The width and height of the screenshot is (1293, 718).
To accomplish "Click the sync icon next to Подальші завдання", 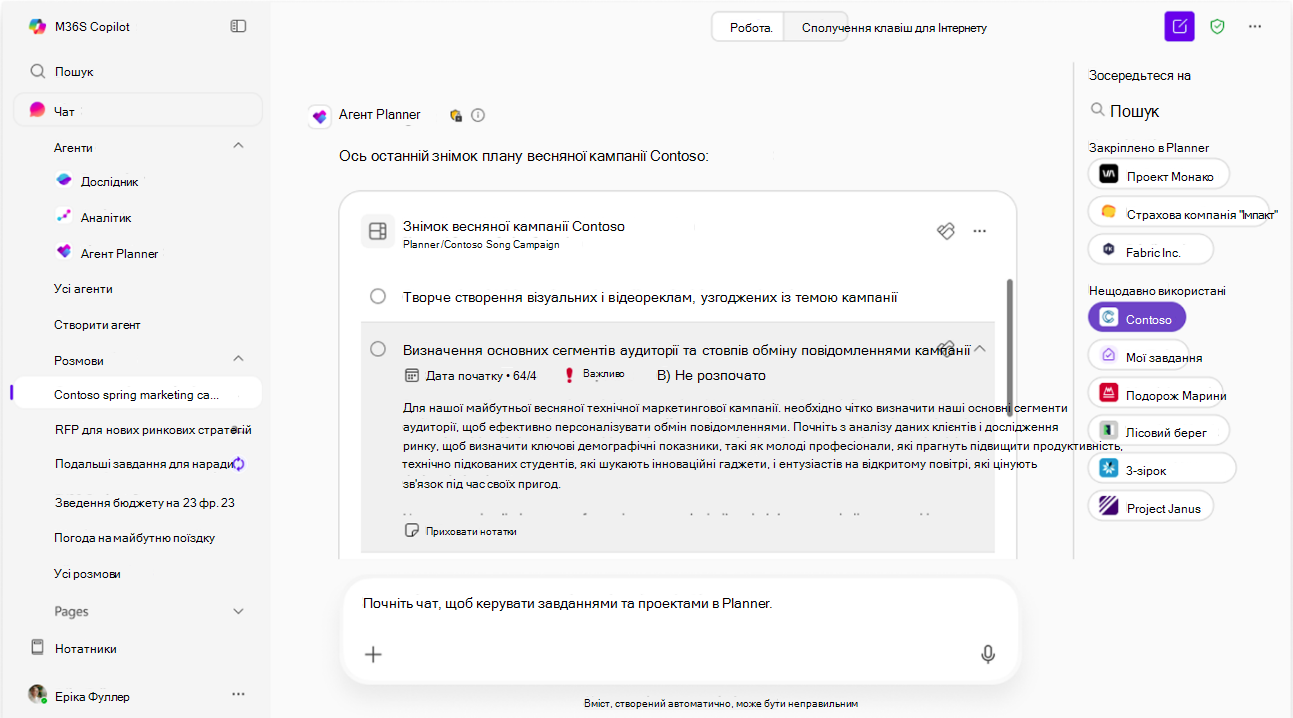I will pos(238,464).
